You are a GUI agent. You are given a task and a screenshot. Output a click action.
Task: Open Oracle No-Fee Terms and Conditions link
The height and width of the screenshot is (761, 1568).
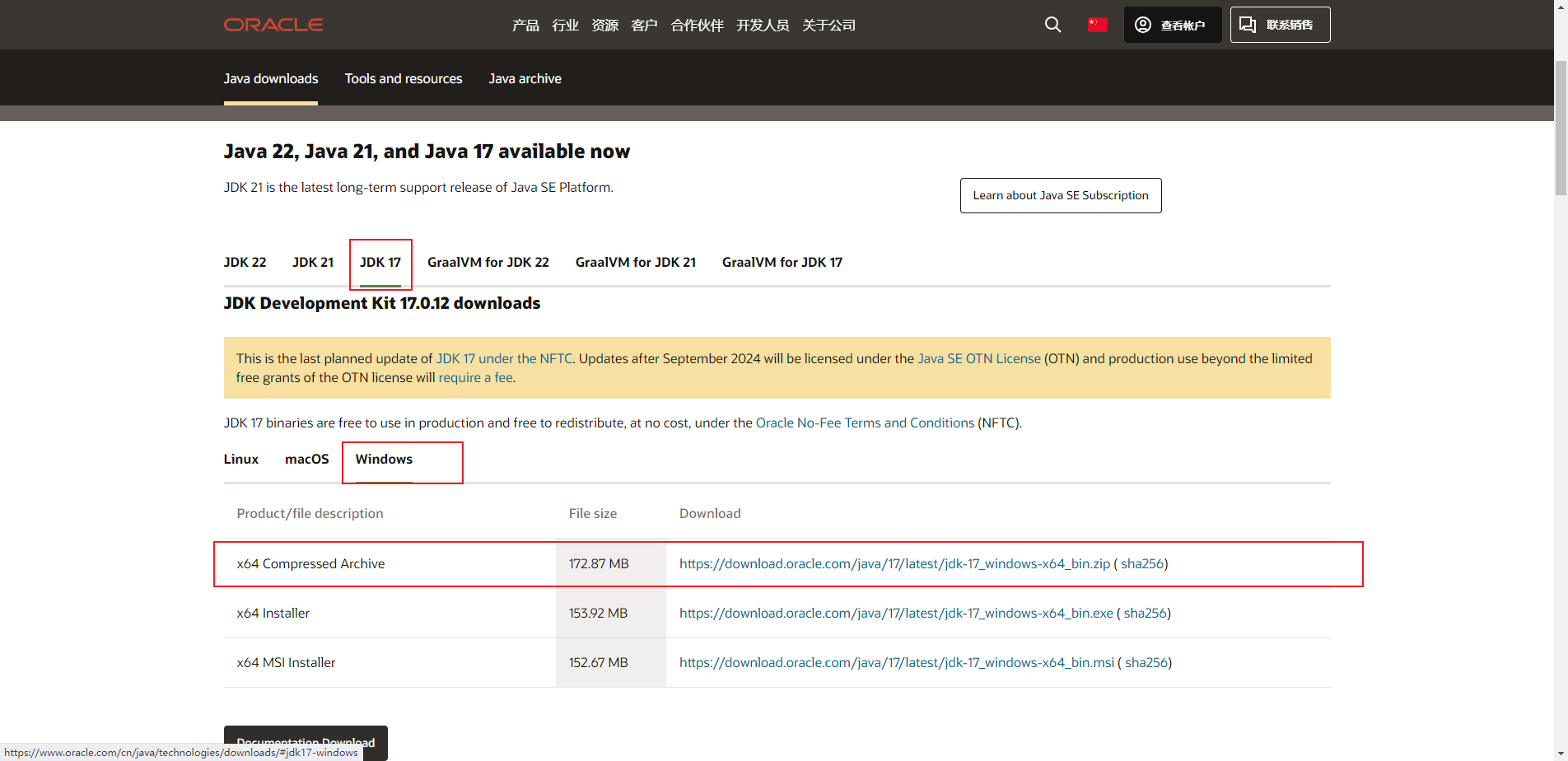point(865,423)
